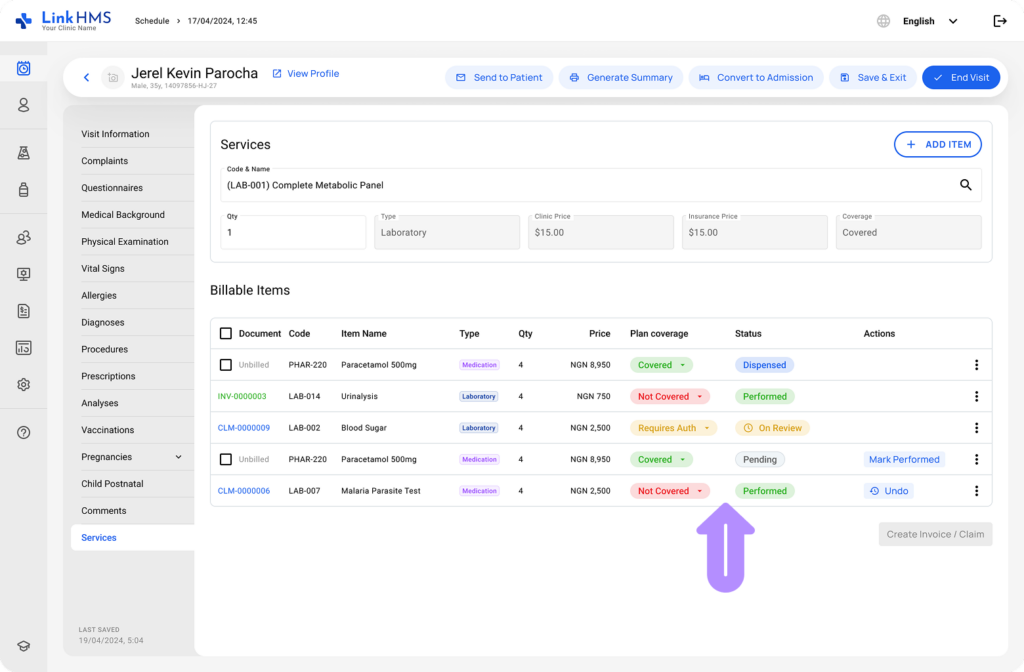Screen dimensions: 1024x672
Task: Open Requires Auth dropdown for Blood Sugar
Action: (x=673, y=428)
